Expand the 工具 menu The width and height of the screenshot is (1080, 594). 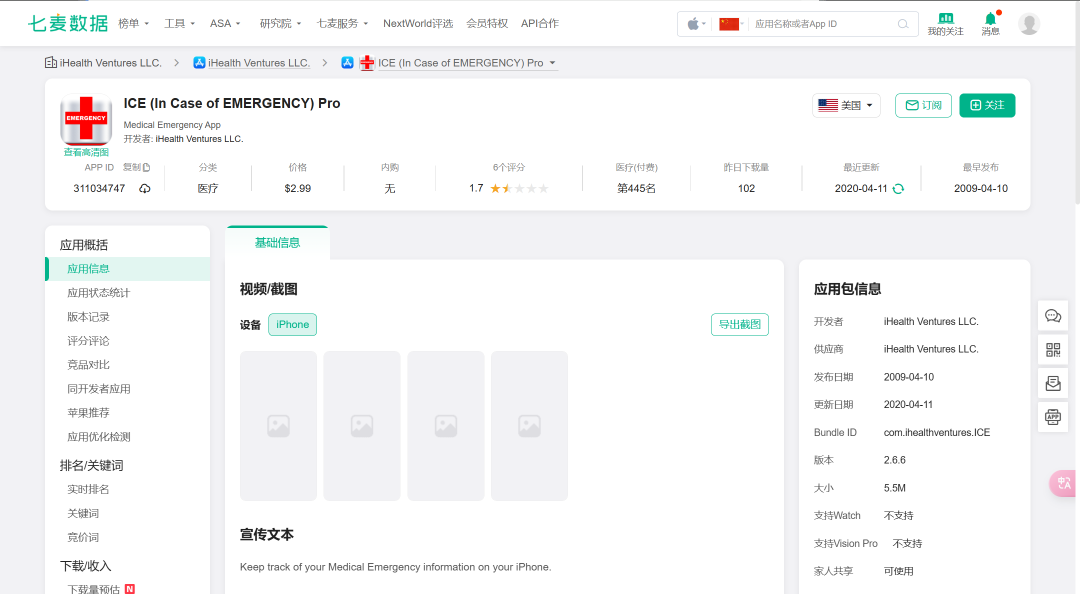point(179,23)
